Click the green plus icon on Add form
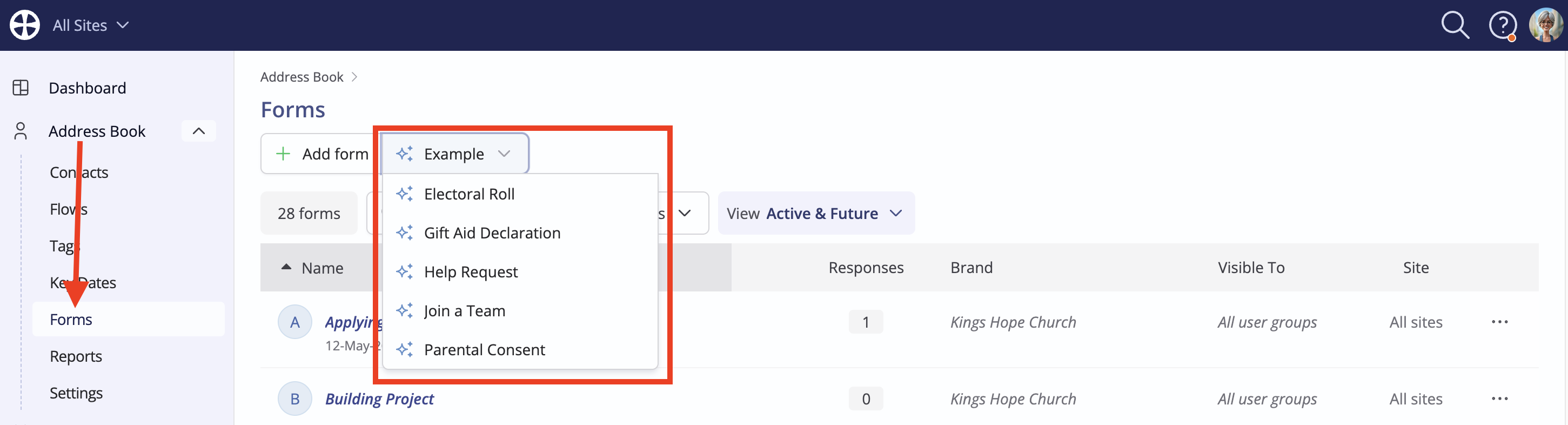 [283, 154]
